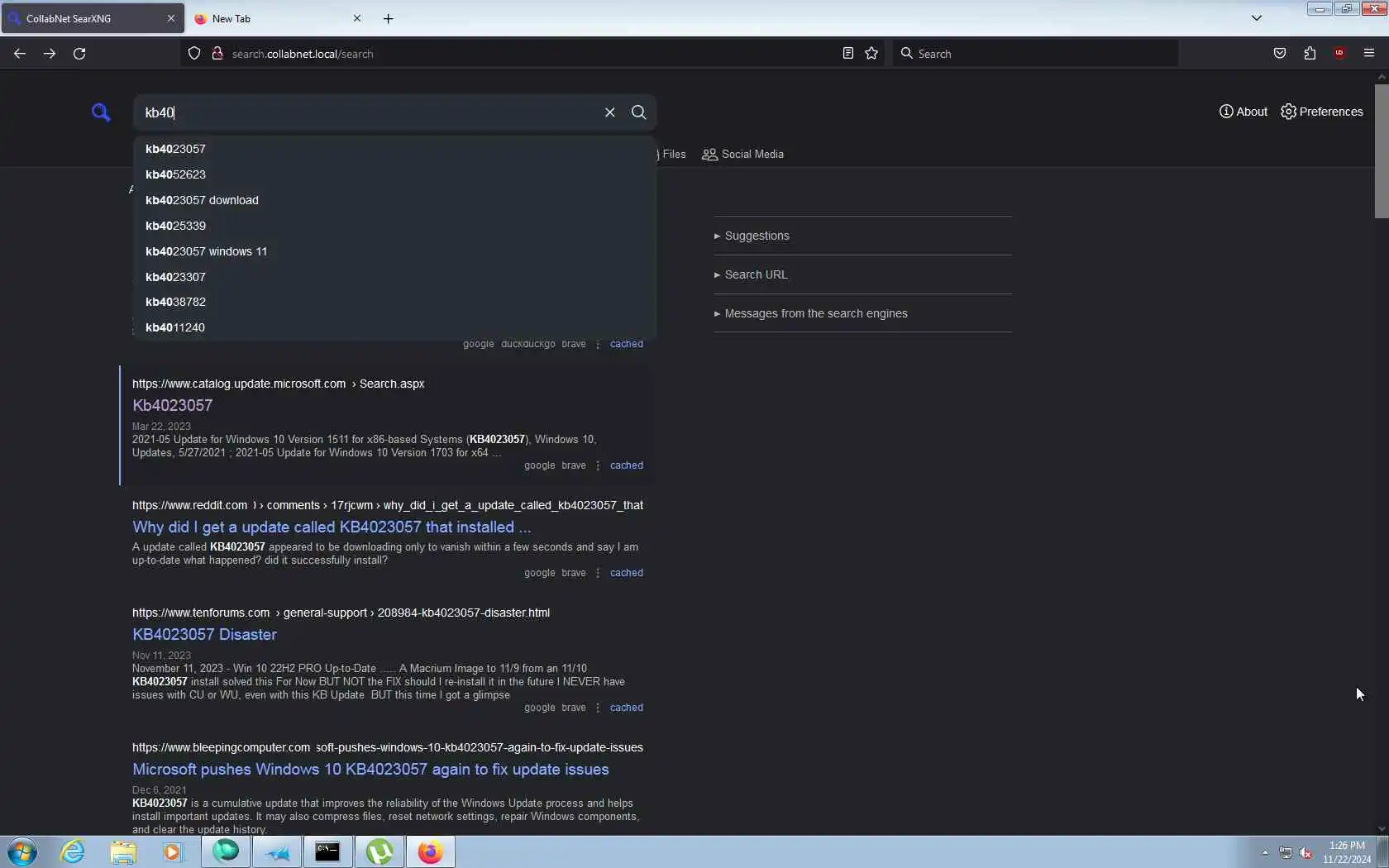Reload the current page
This screenshot has height=868, width=1389.
[79, 54]
